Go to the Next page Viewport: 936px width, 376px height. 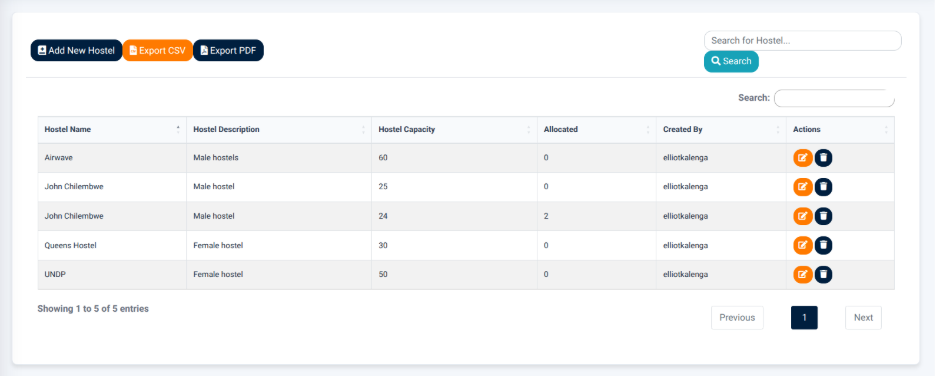pos(863,318)
